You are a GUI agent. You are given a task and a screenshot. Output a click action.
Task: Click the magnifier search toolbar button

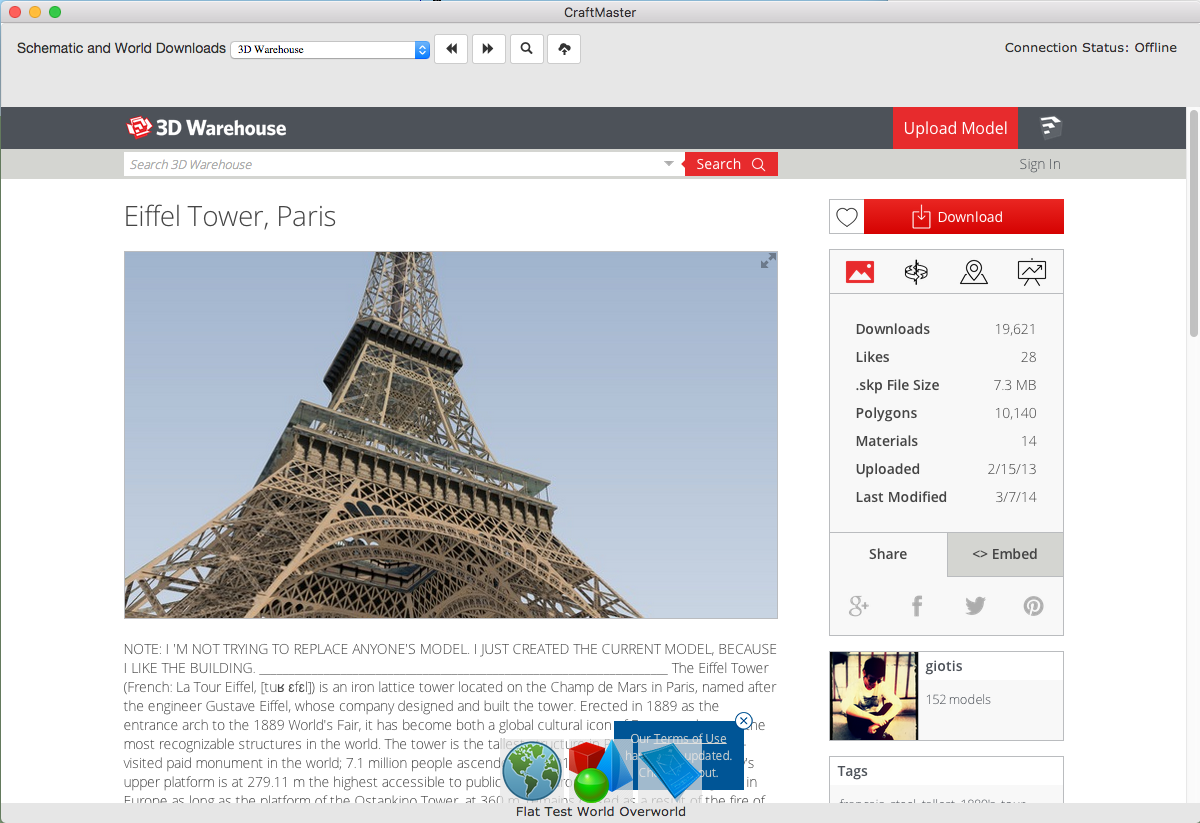tap(527, 49)
